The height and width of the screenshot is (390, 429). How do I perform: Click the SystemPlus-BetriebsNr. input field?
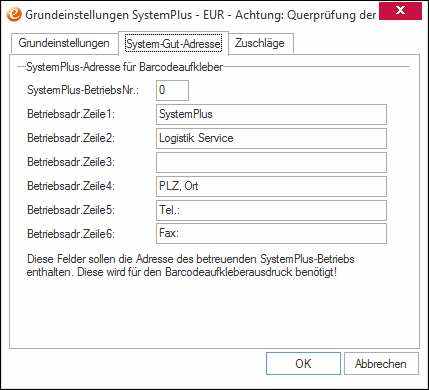172,90
